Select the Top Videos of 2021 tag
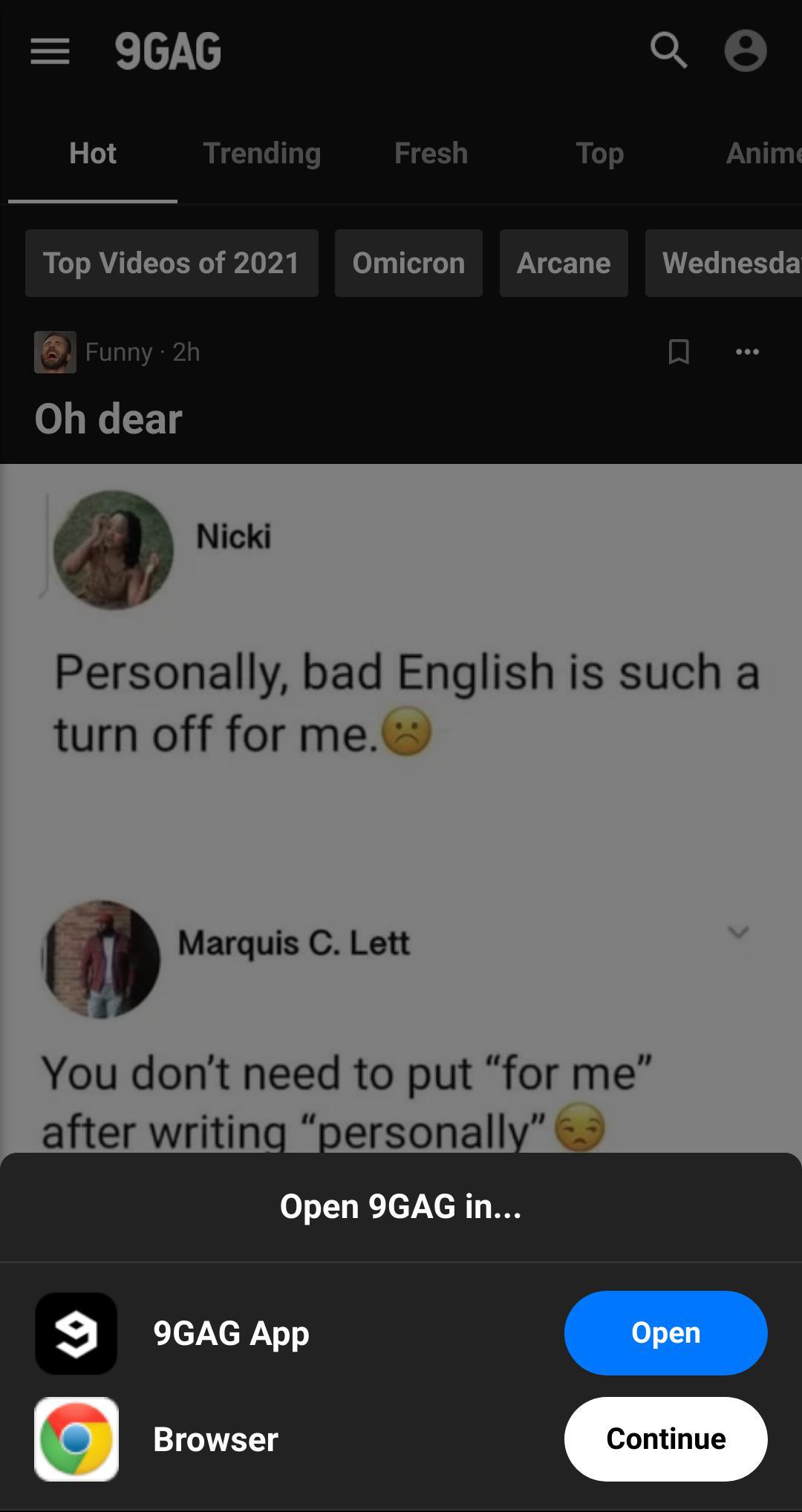Viewport: 802px width, 1512px height. click(172, 263)
